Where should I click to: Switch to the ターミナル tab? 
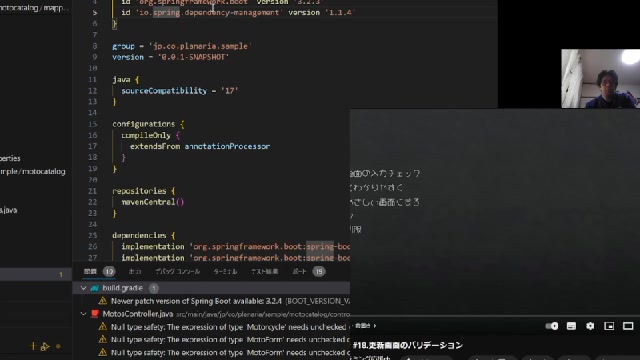tap(225, 271)
